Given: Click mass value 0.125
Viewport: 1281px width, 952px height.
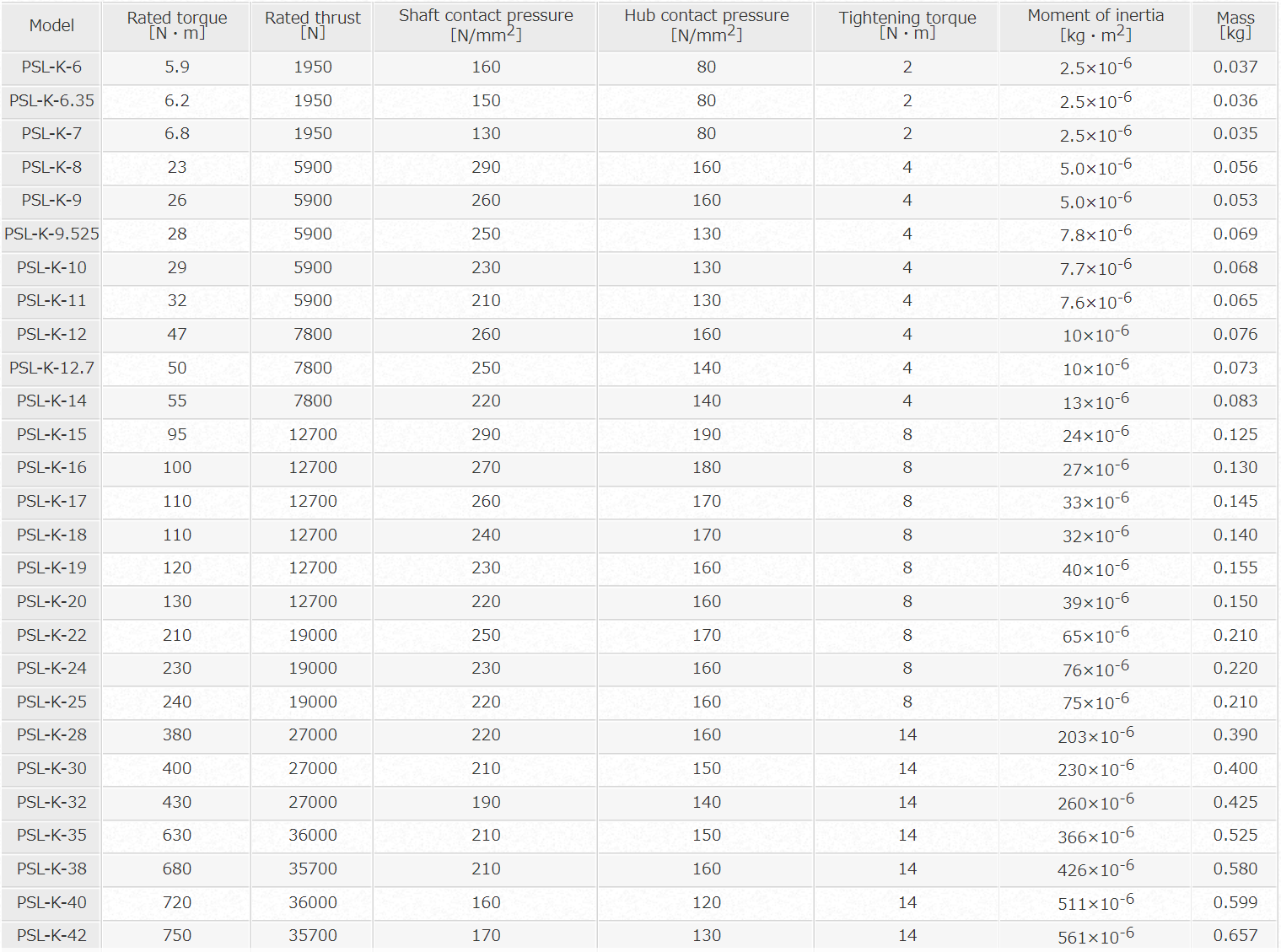Looking at the screenshot, I should 1235,435.
